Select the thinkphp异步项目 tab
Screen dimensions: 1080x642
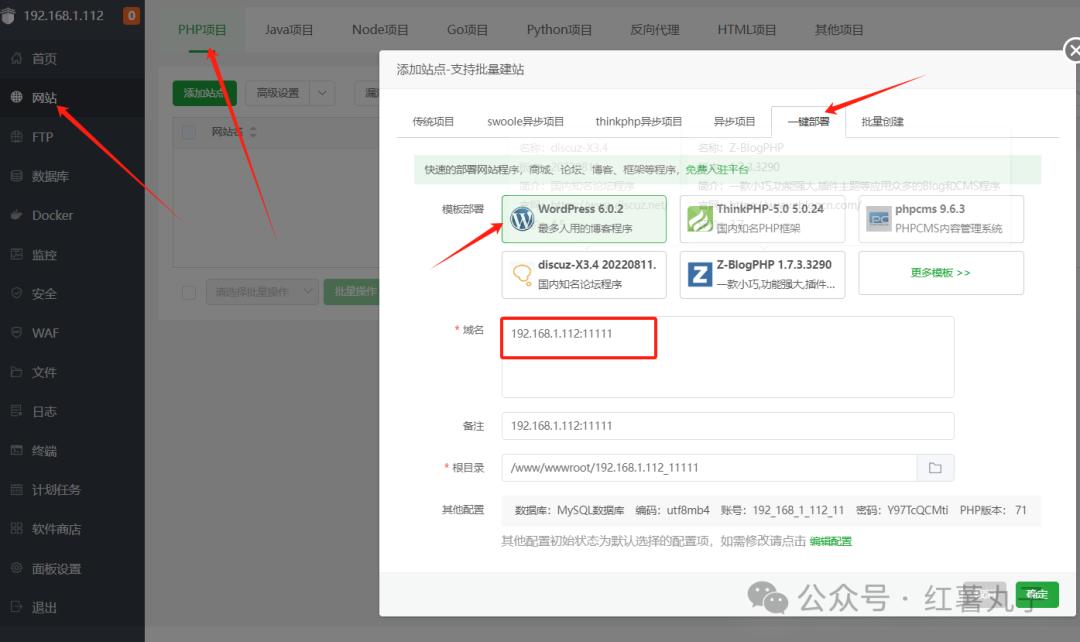(x=638, y=121)
